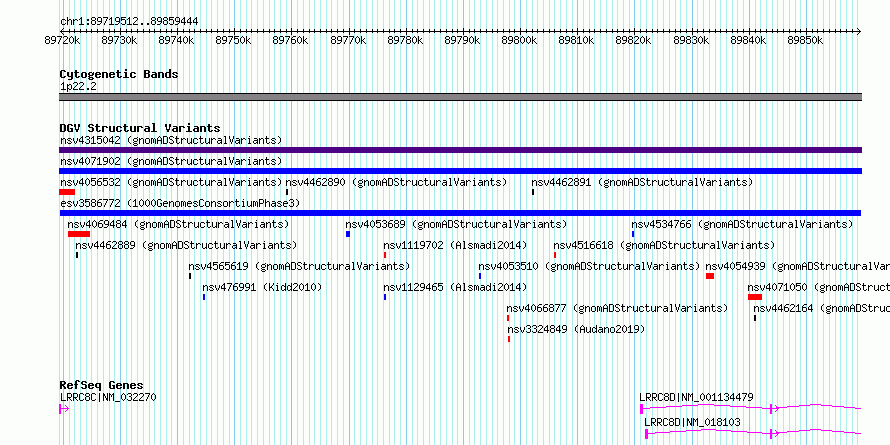Open the nsv4053510 variant label
The height and width of the screenshot is (445, 890).
pos(589,266)
